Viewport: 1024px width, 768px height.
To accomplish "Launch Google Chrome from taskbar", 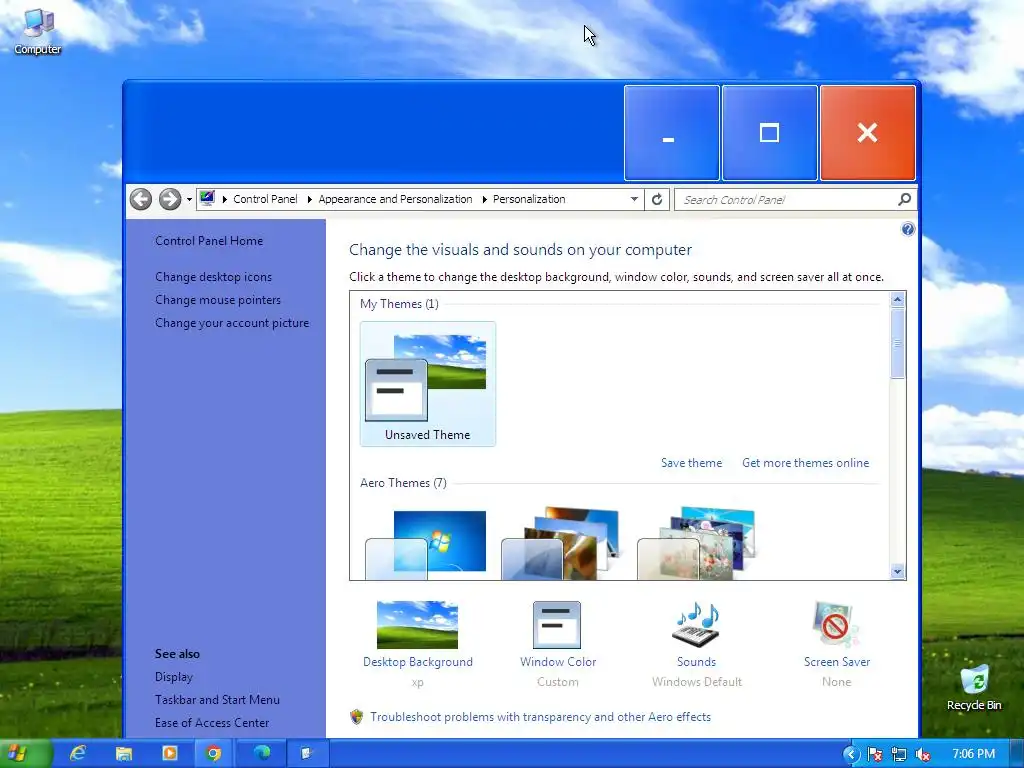I will [214, 754].
